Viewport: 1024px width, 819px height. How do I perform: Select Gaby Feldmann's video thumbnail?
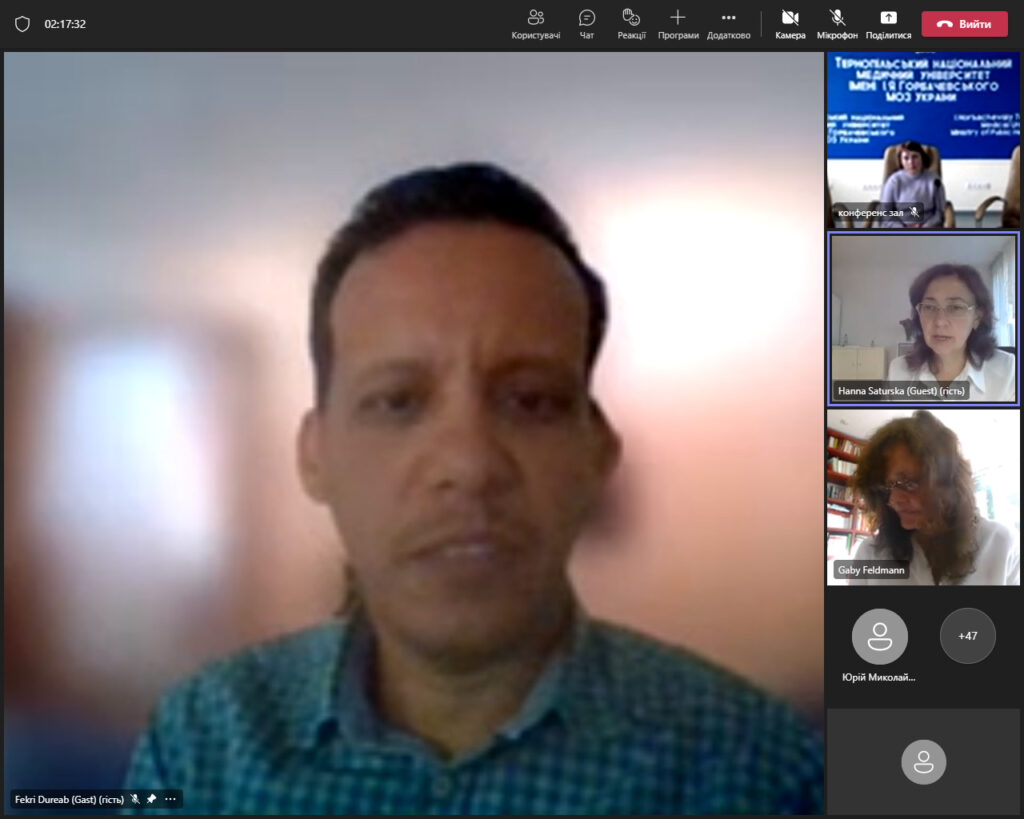point(923,496)
